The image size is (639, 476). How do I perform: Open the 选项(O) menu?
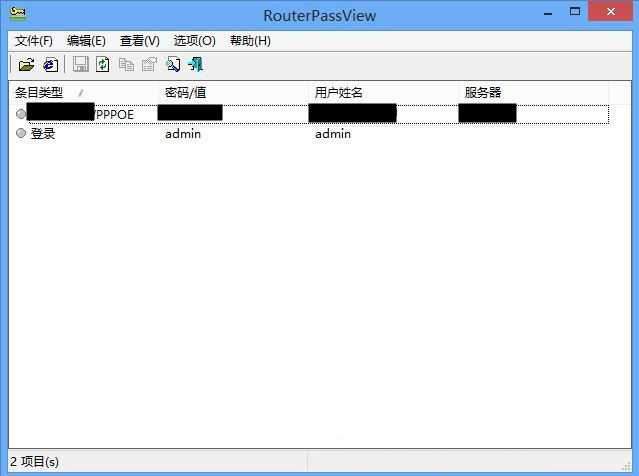(x=194, y=41)
